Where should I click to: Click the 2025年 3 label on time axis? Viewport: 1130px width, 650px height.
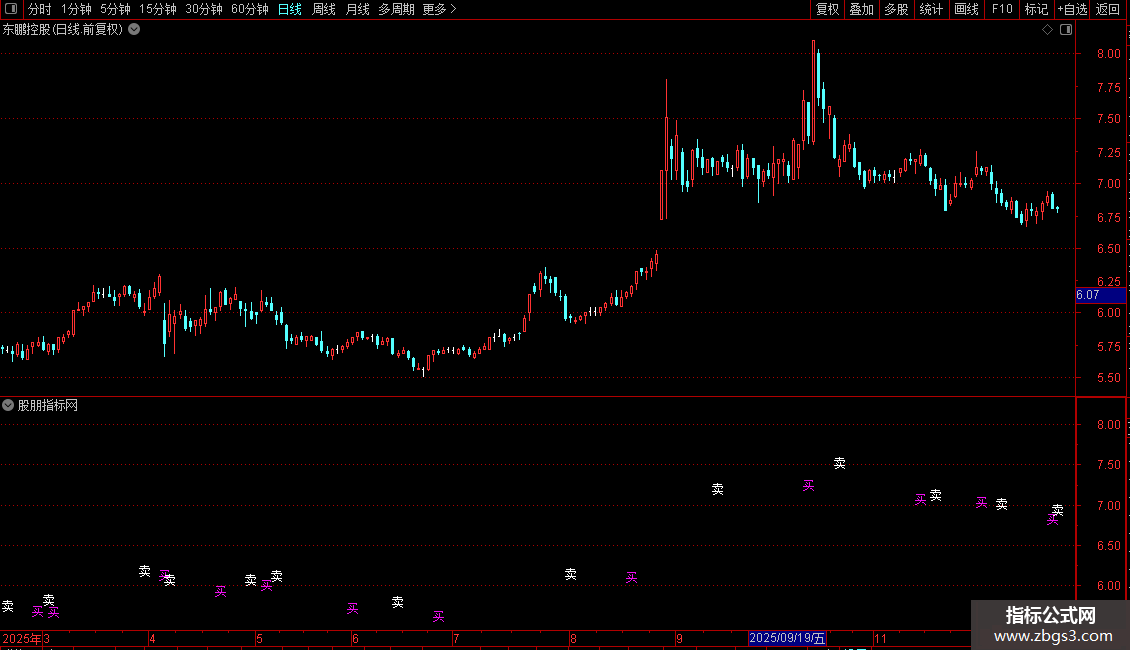[x=26, y=638]
